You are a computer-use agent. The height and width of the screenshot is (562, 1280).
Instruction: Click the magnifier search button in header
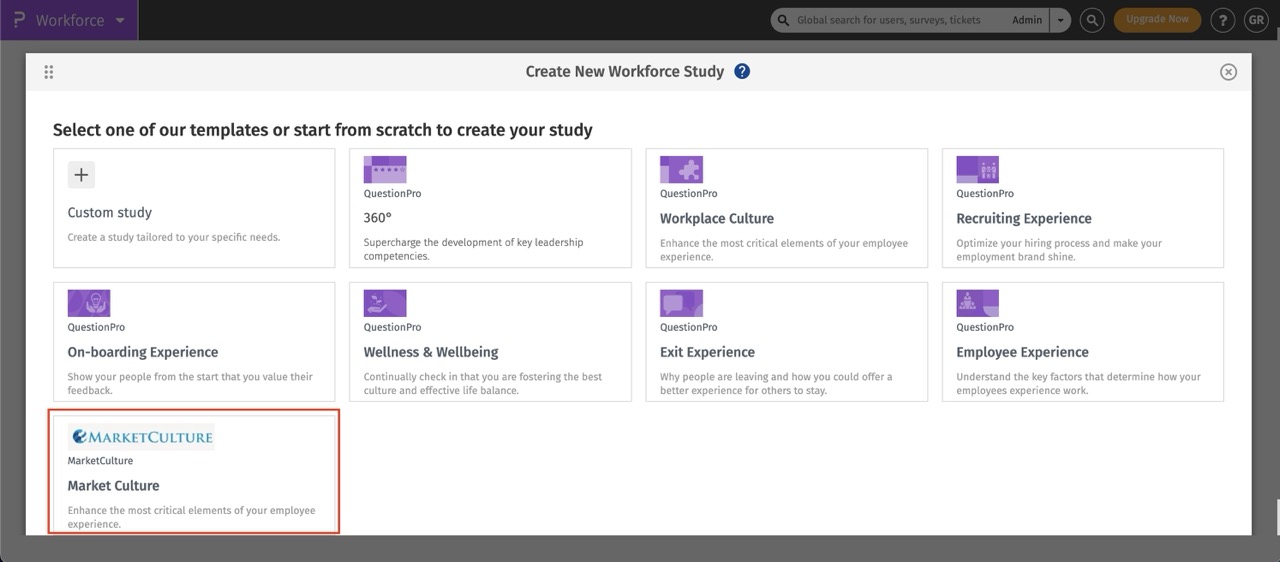click(x=1093, y=20)
